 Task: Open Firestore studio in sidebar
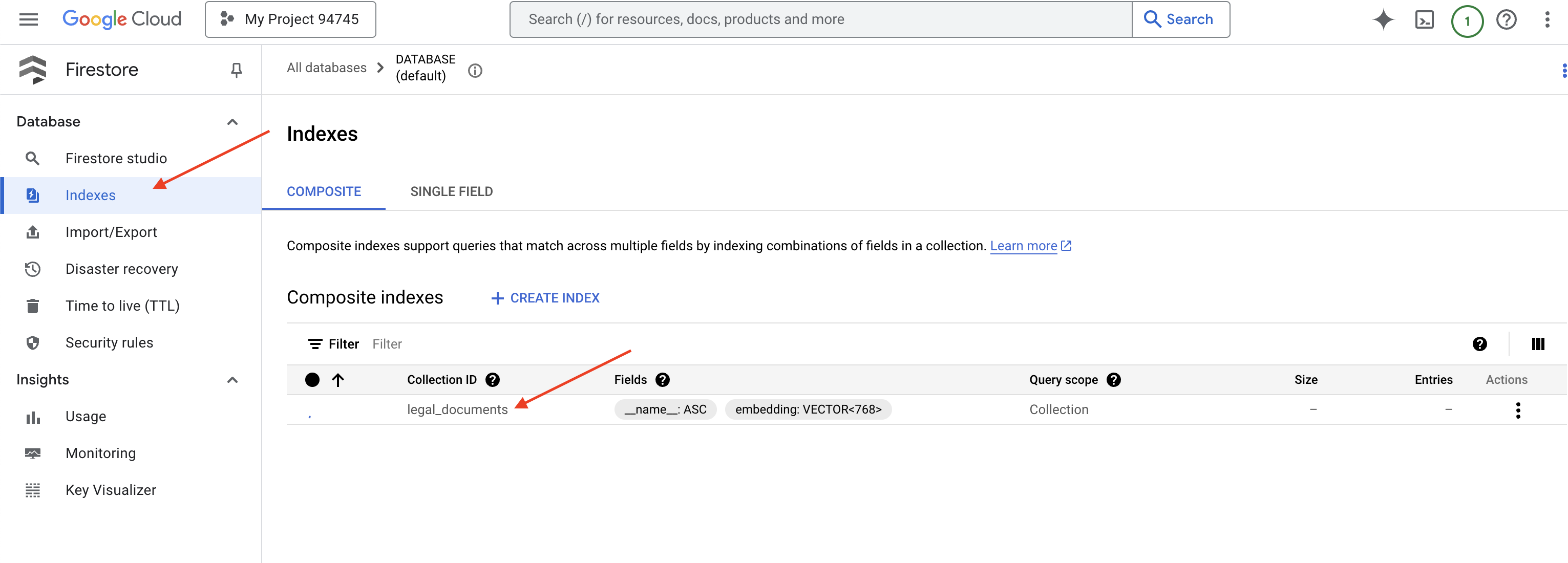pyautogui.click(x=116, y=158)
